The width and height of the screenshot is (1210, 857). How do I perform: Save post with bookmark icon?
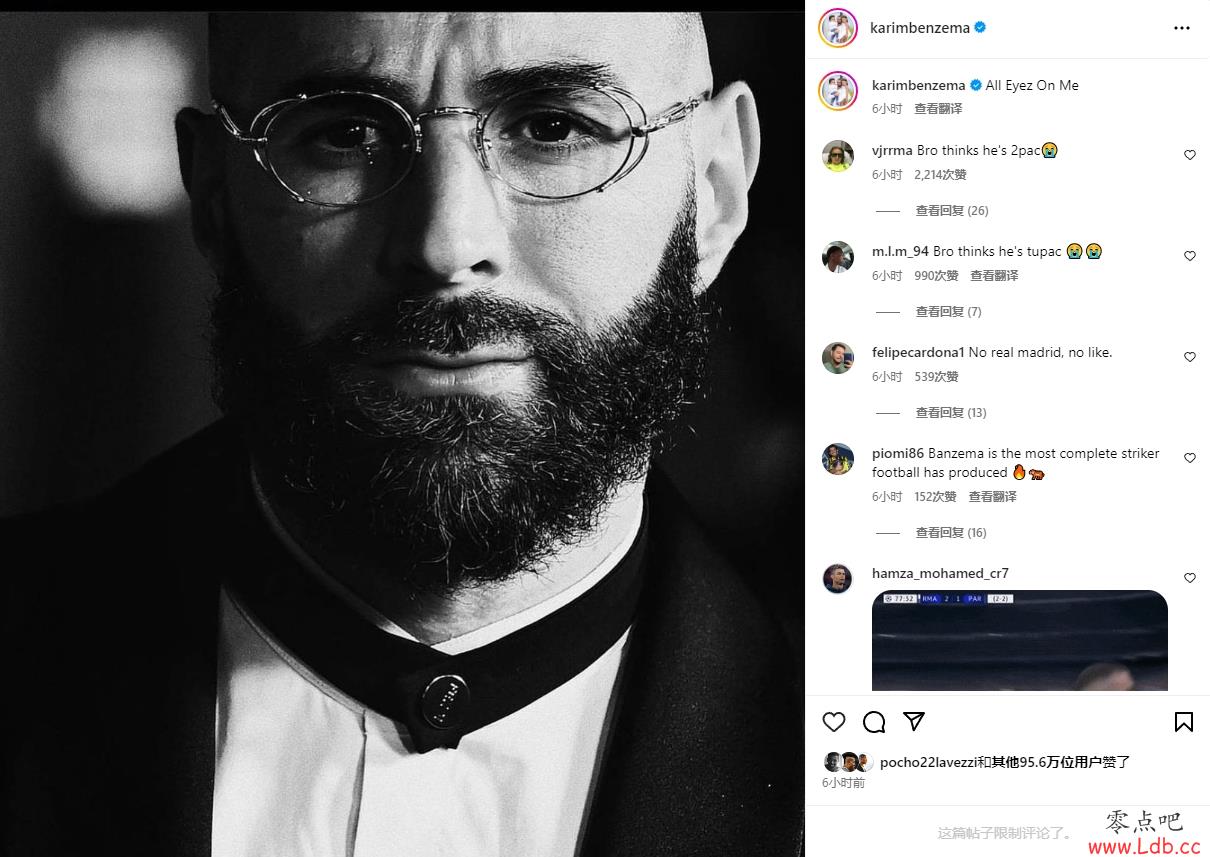tap(1184, 722)
